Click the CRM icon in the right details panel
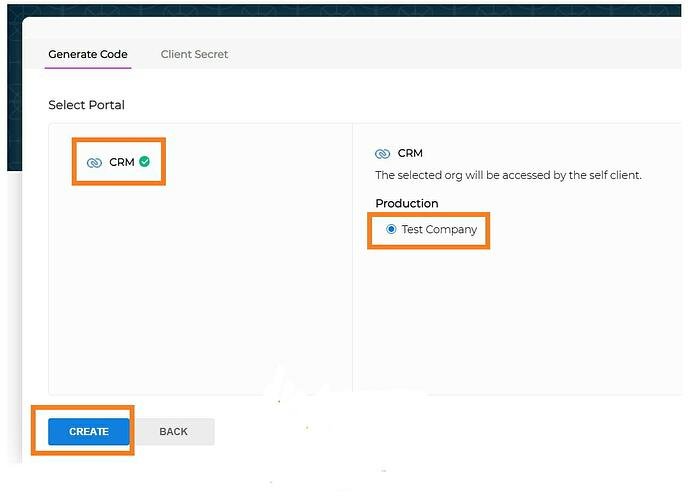Screen dimensions: 688x499 tap(383, 154)
